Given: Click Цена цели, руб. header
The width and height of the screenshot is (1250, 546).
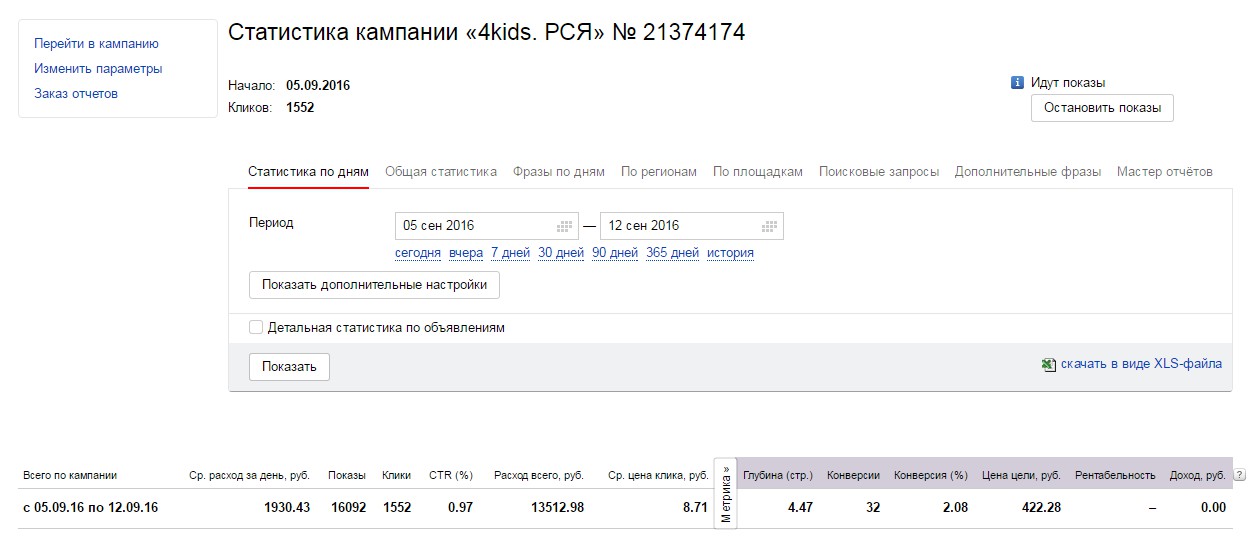Looking at the screenshot, I should pyautogui.click(x=1022, y=476).
